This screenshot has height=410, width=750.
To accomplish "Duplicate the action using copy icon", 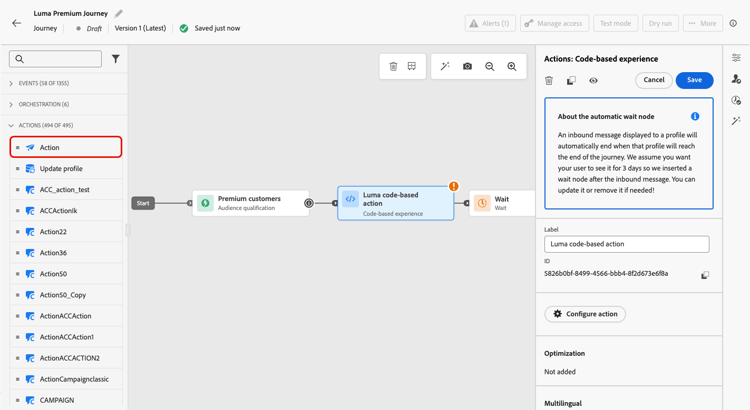I will (x=571, y=80).
